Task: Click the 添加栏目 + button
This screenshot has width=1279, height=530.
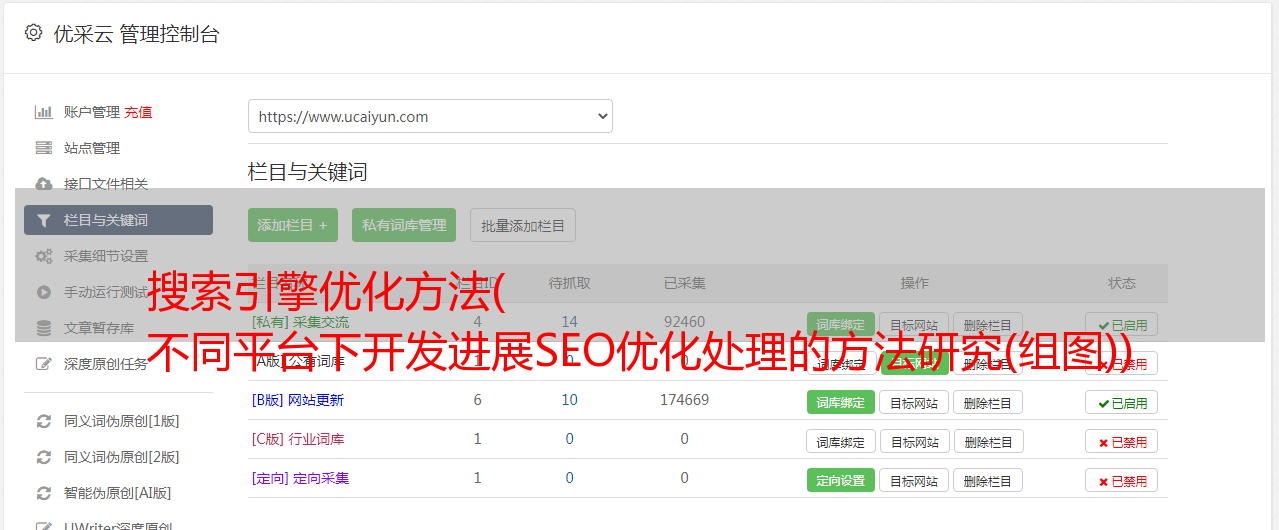Action: (293, 225)
